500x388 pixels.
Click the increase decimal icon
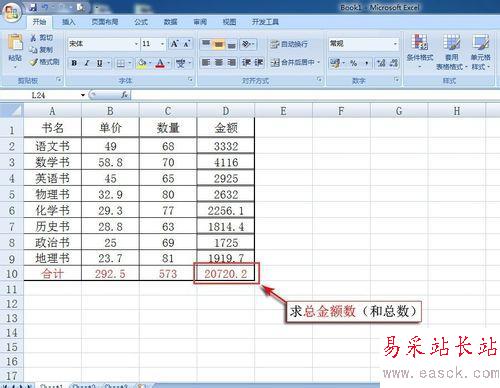tap(381, 63)
